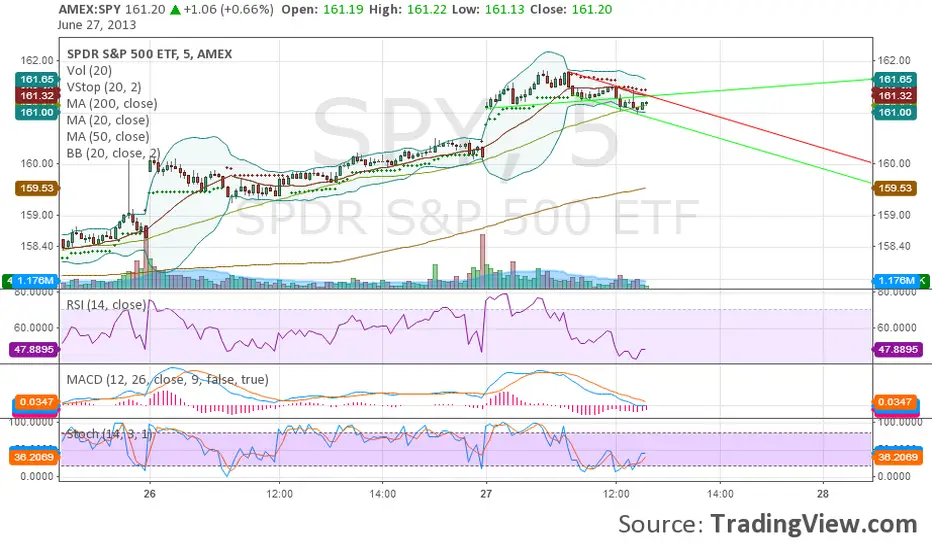The image size is (932, 550).
Task: Select the SPDR S&P 500 ETF, 5, AMEX legend title
Action: [149, 54]
